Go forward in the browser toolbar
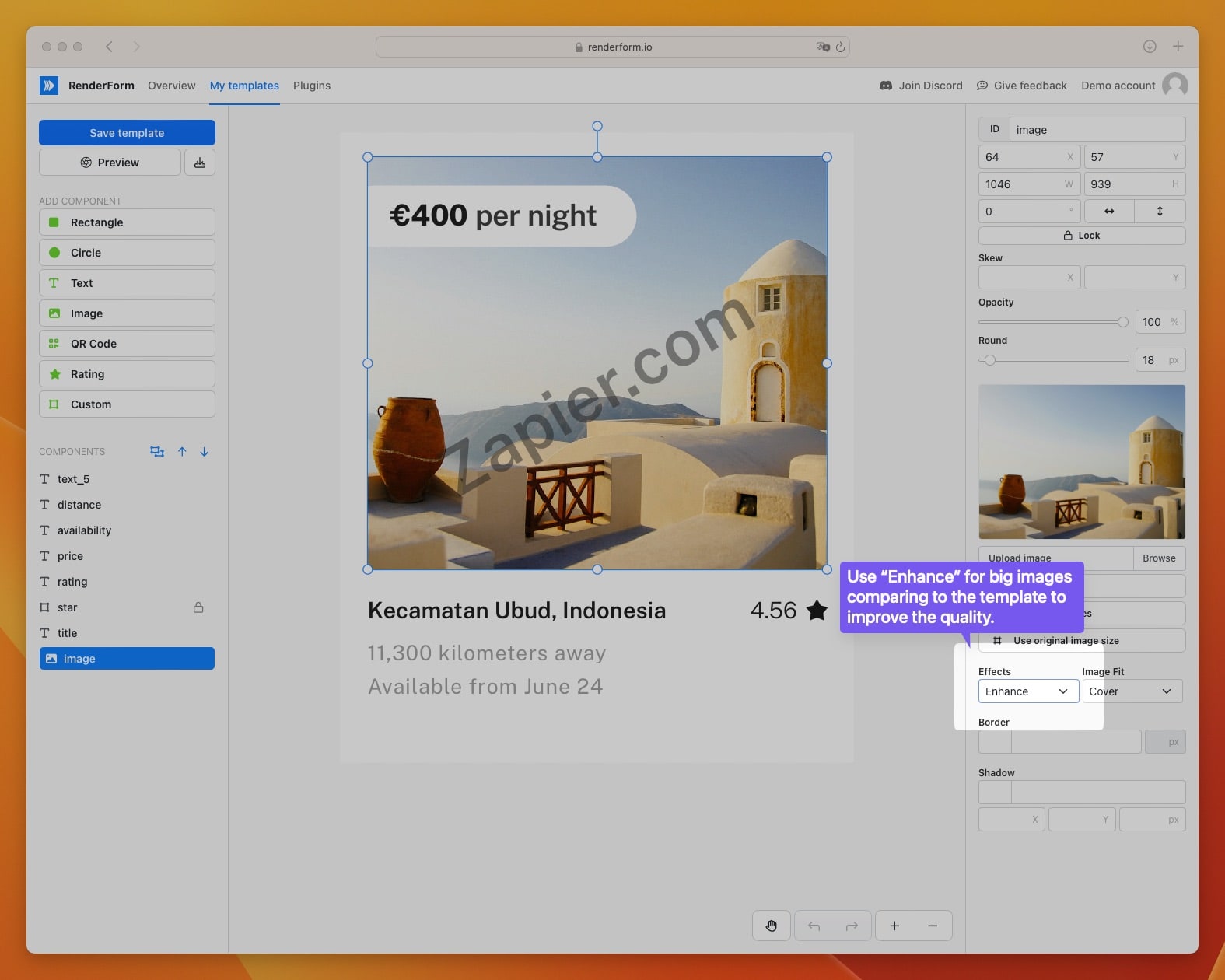Viewport: 1225px width, 980px height. 136,47
